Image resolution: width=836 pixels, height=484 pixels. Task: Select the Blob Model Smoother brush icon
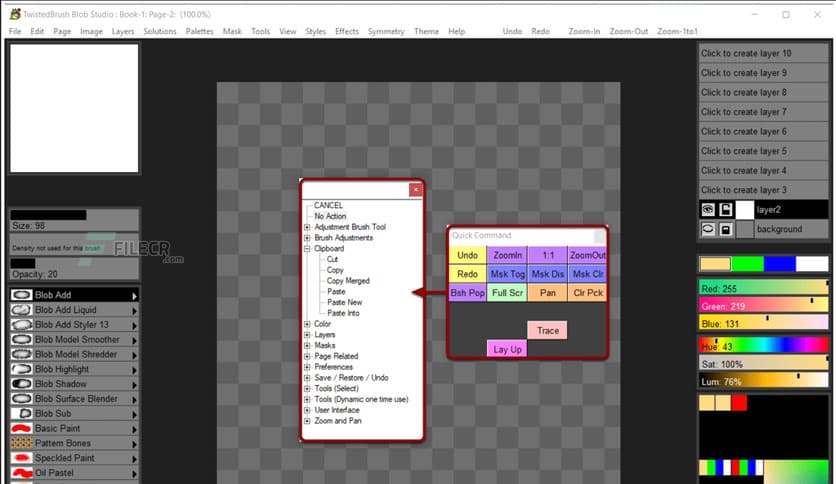coord(21,340)
